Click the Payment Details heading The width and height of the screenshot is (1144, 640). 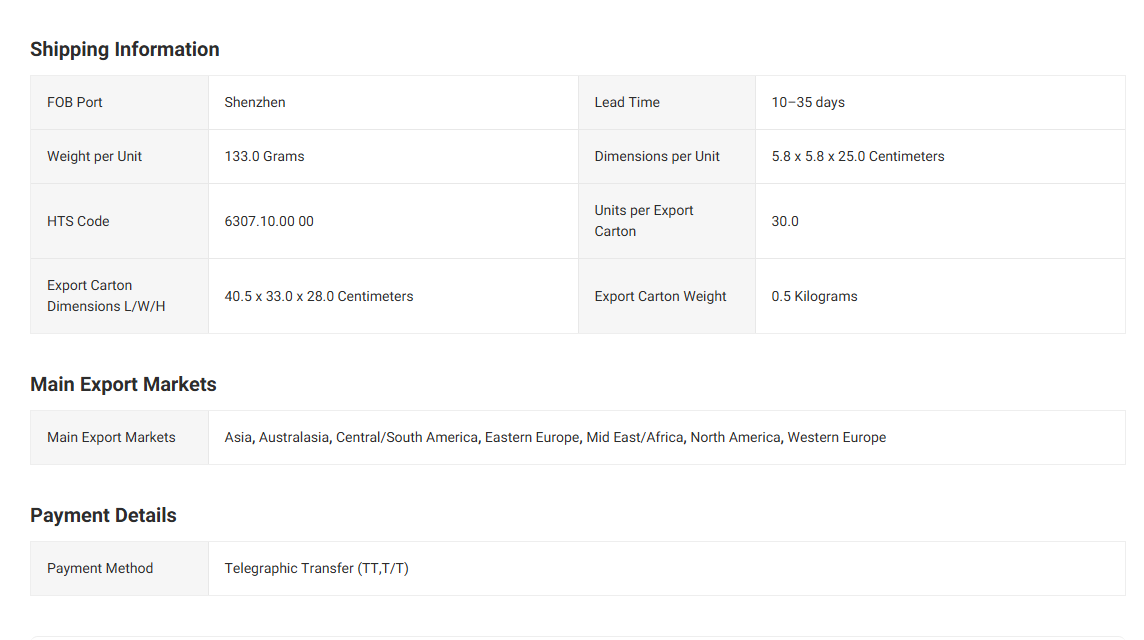click(x=103, y=515)
